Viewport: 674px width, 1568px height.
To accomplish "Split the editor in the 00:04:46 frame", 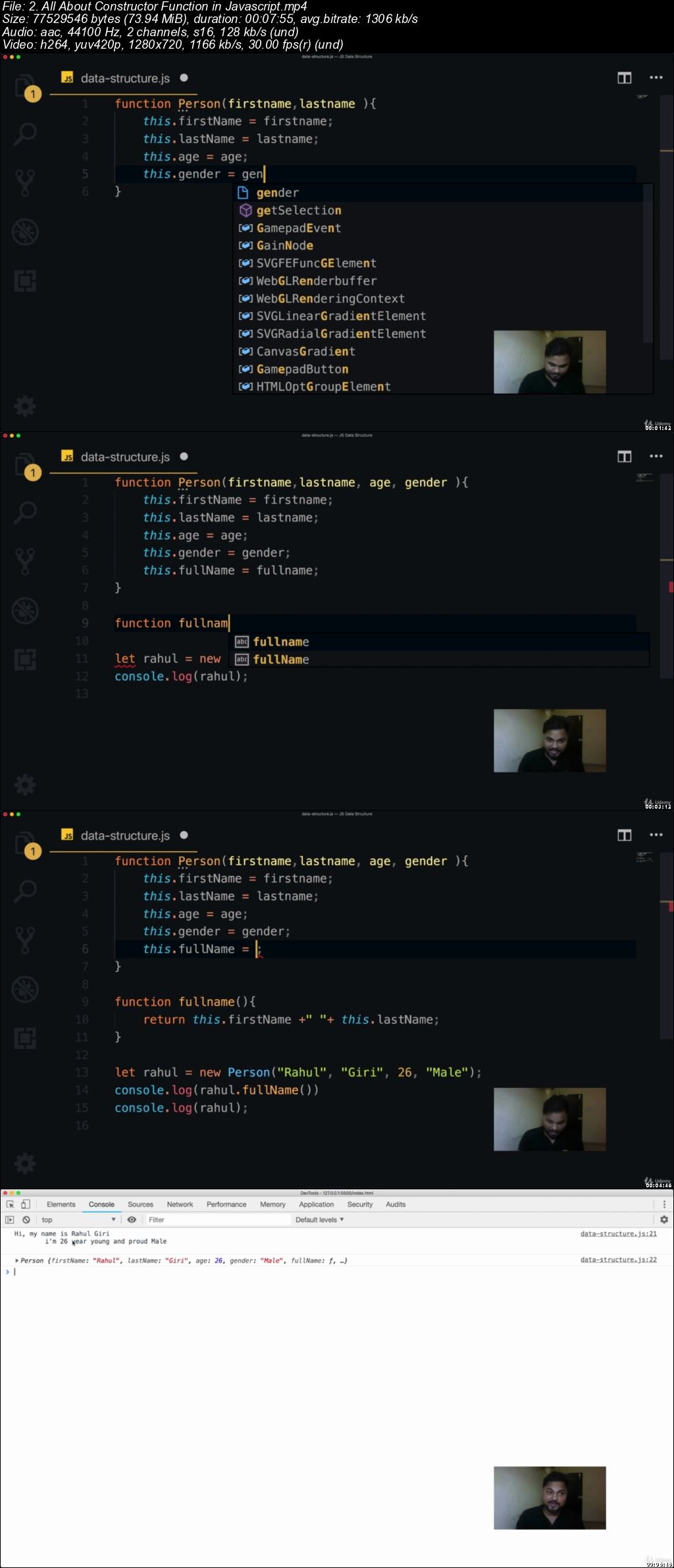I will (625, 835).
